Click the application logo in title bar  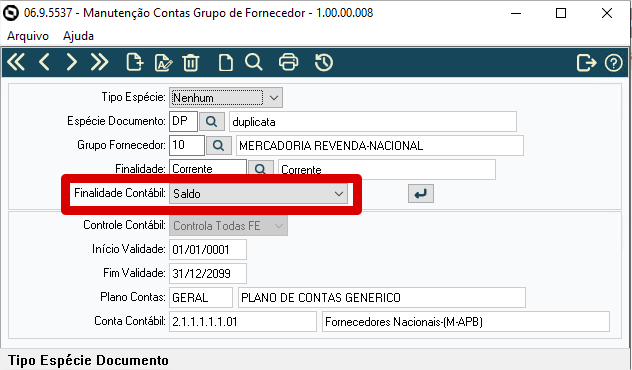click(11, 13)
